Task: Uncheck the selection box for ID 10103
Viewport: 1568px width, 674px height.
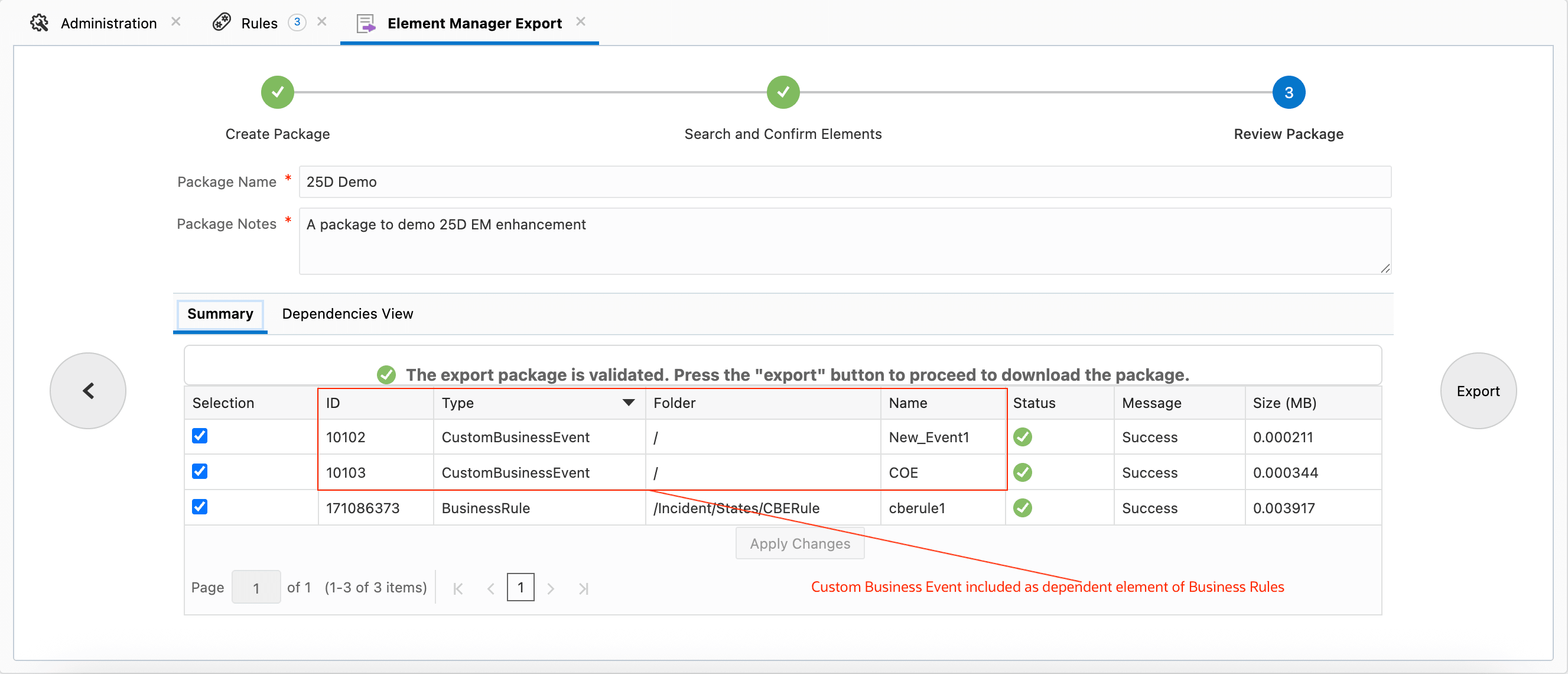Action: tap(200, 472)
